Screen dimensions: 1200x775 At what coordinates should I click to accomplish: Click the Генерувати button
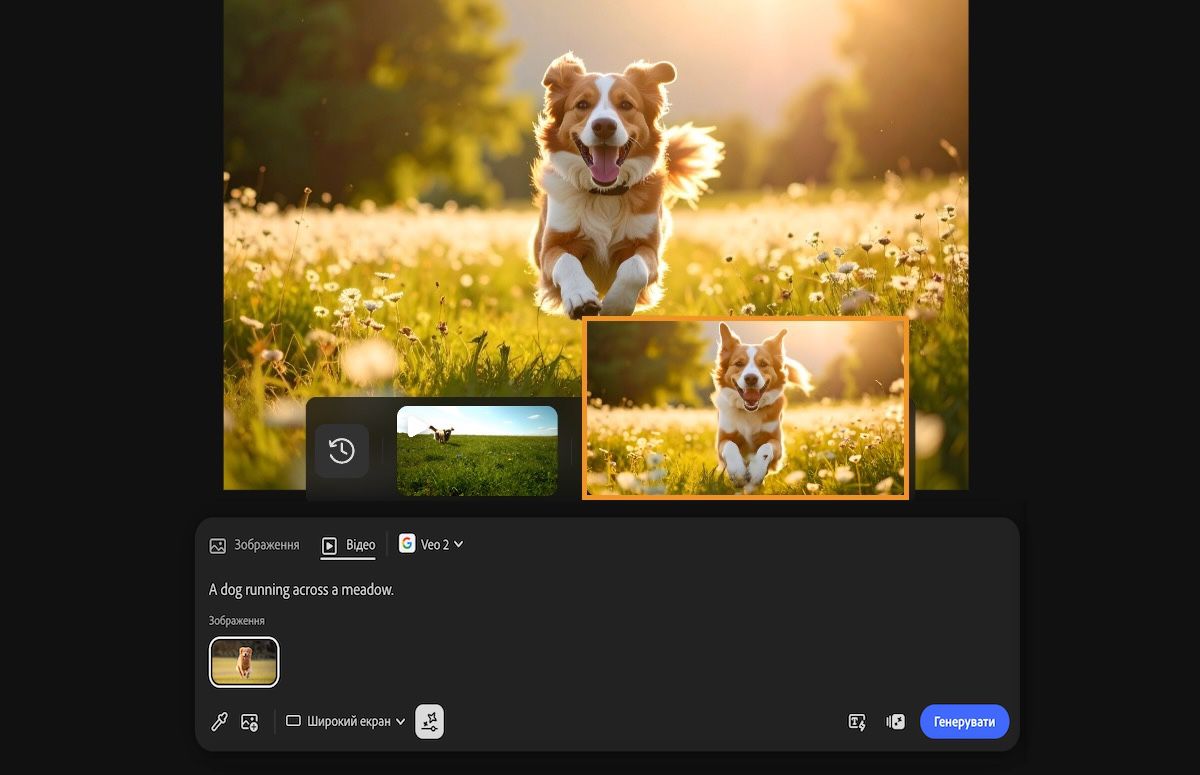click(x=964, y=722)
